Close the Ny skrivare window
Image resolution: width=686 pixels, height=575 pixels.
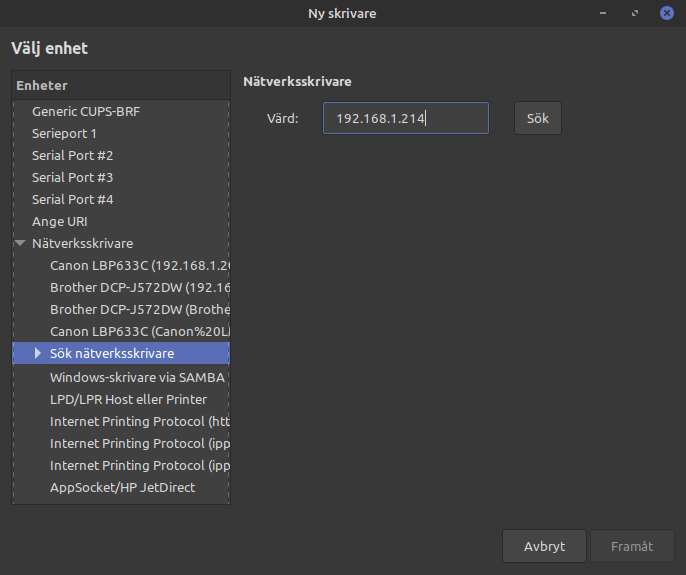666,13
